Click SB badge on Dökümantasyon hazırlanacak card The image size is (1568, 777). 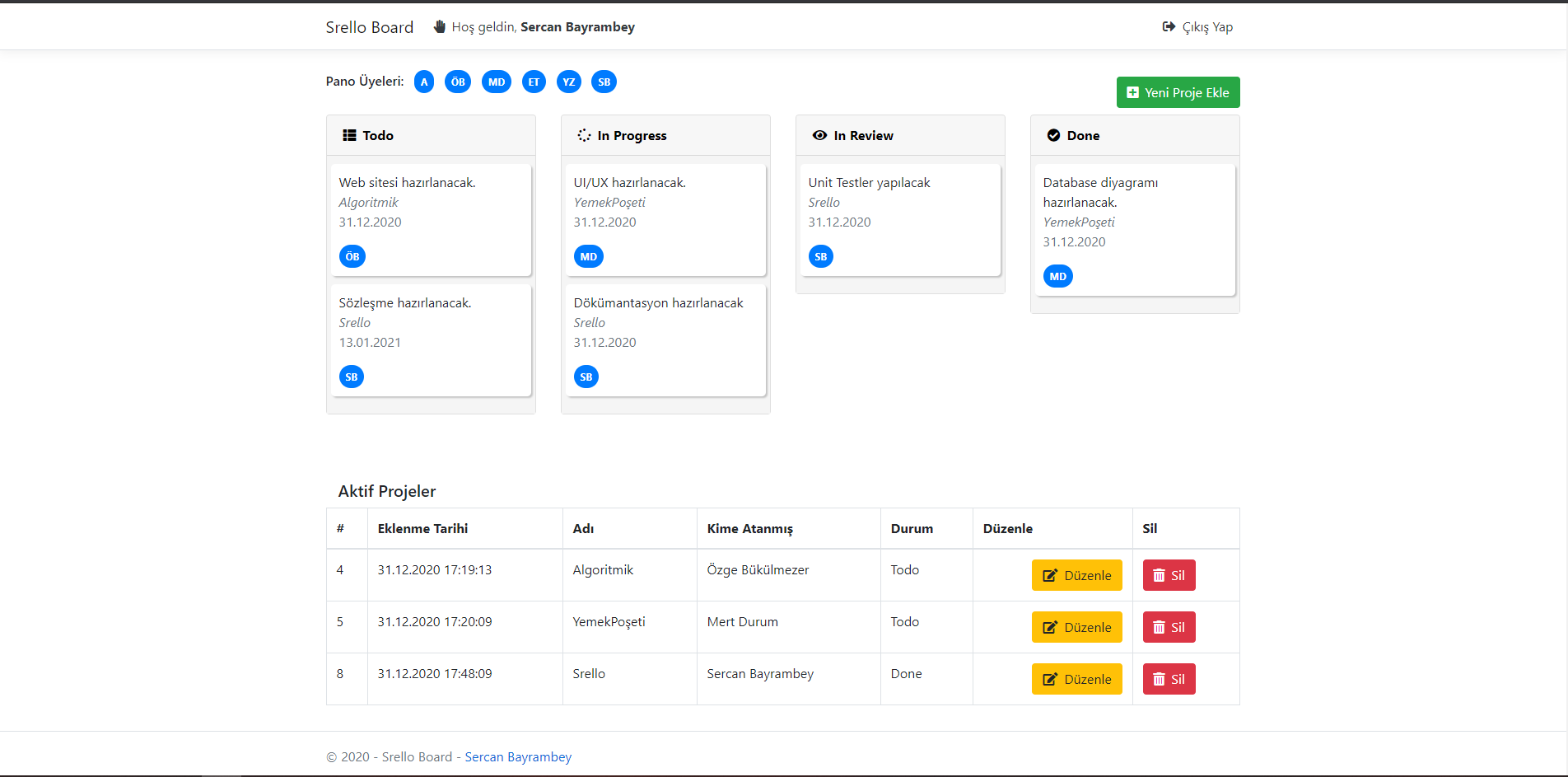pos(586,377)
